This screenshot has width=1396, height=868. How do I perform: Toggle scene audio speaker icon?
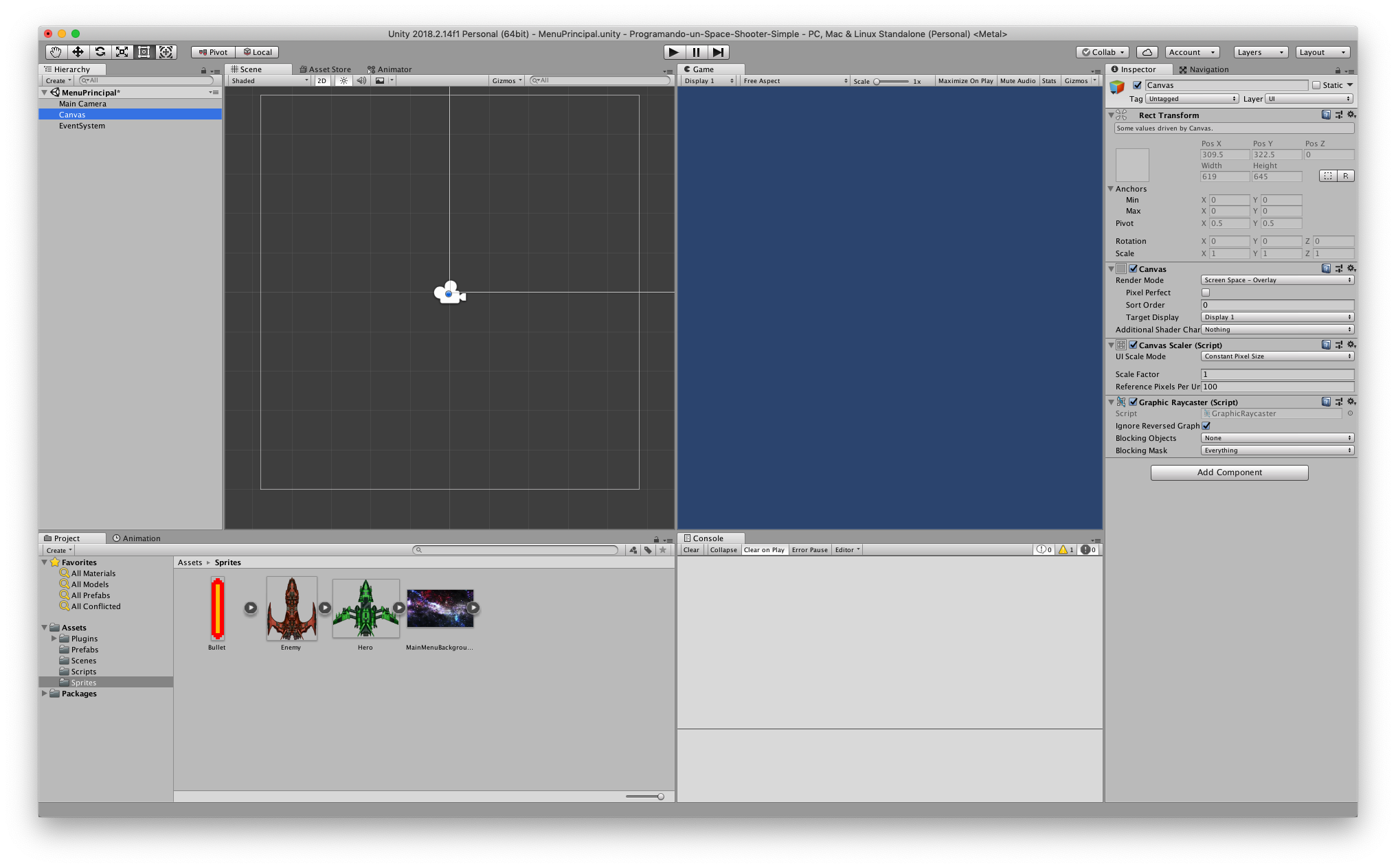pyautogui.click(x=361, y=80)
